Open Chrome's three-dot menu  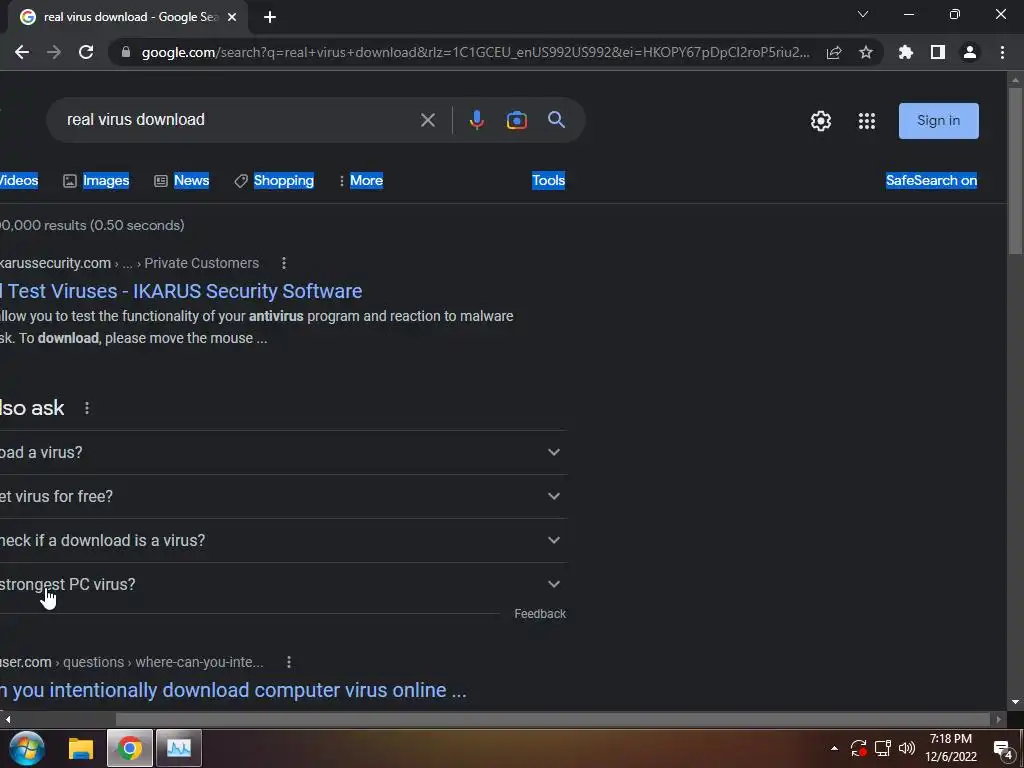click(1002, 52)
